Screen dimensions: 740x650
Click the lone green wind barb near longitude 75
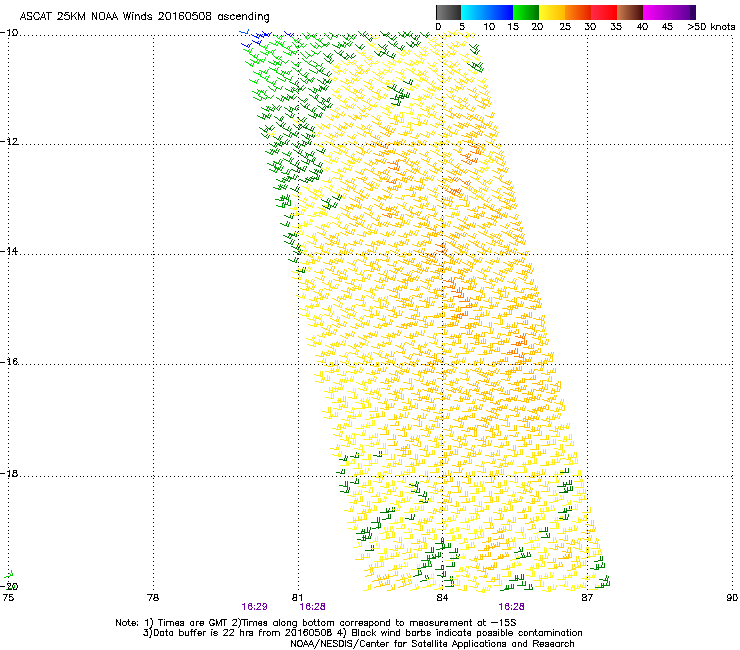pyautogui.click(x=8, y=574)
